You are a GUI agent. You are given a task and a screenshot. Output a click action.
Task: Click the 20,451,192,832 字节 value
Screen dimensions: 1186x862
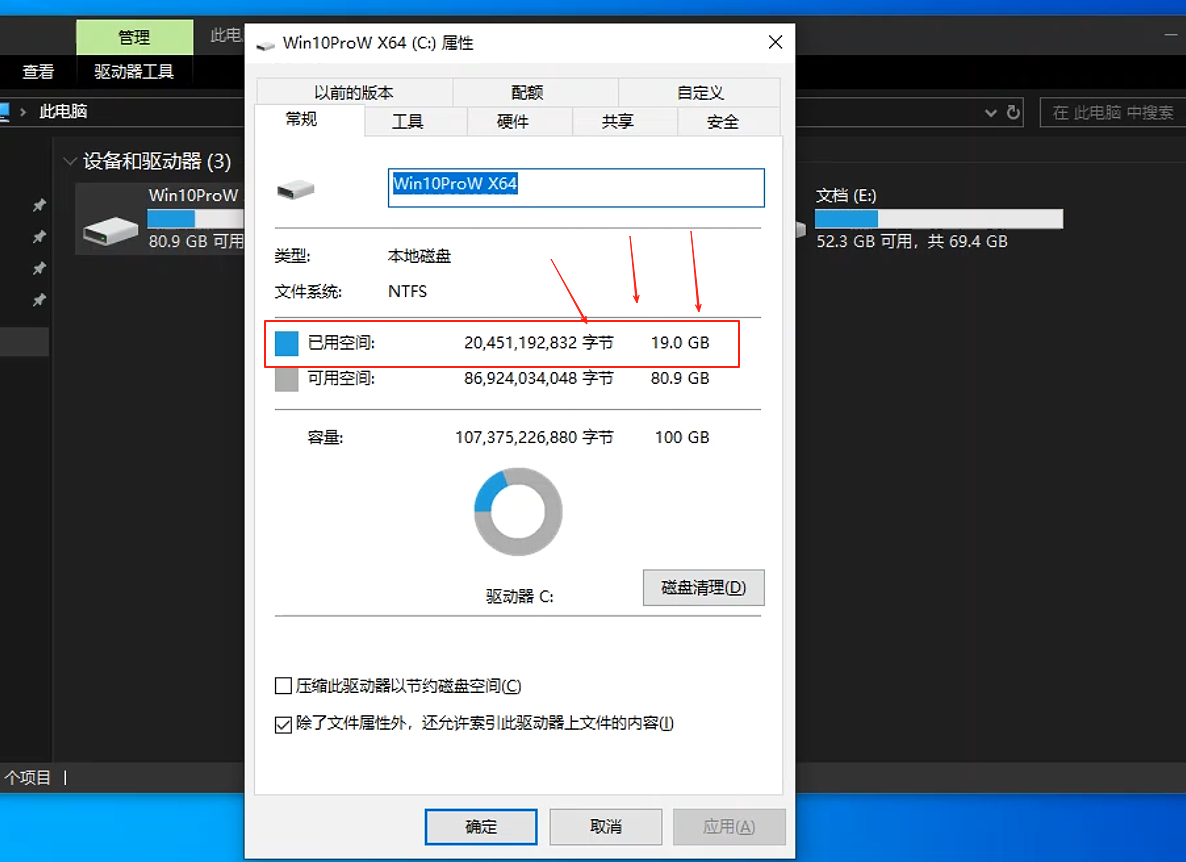click(539, 343)
